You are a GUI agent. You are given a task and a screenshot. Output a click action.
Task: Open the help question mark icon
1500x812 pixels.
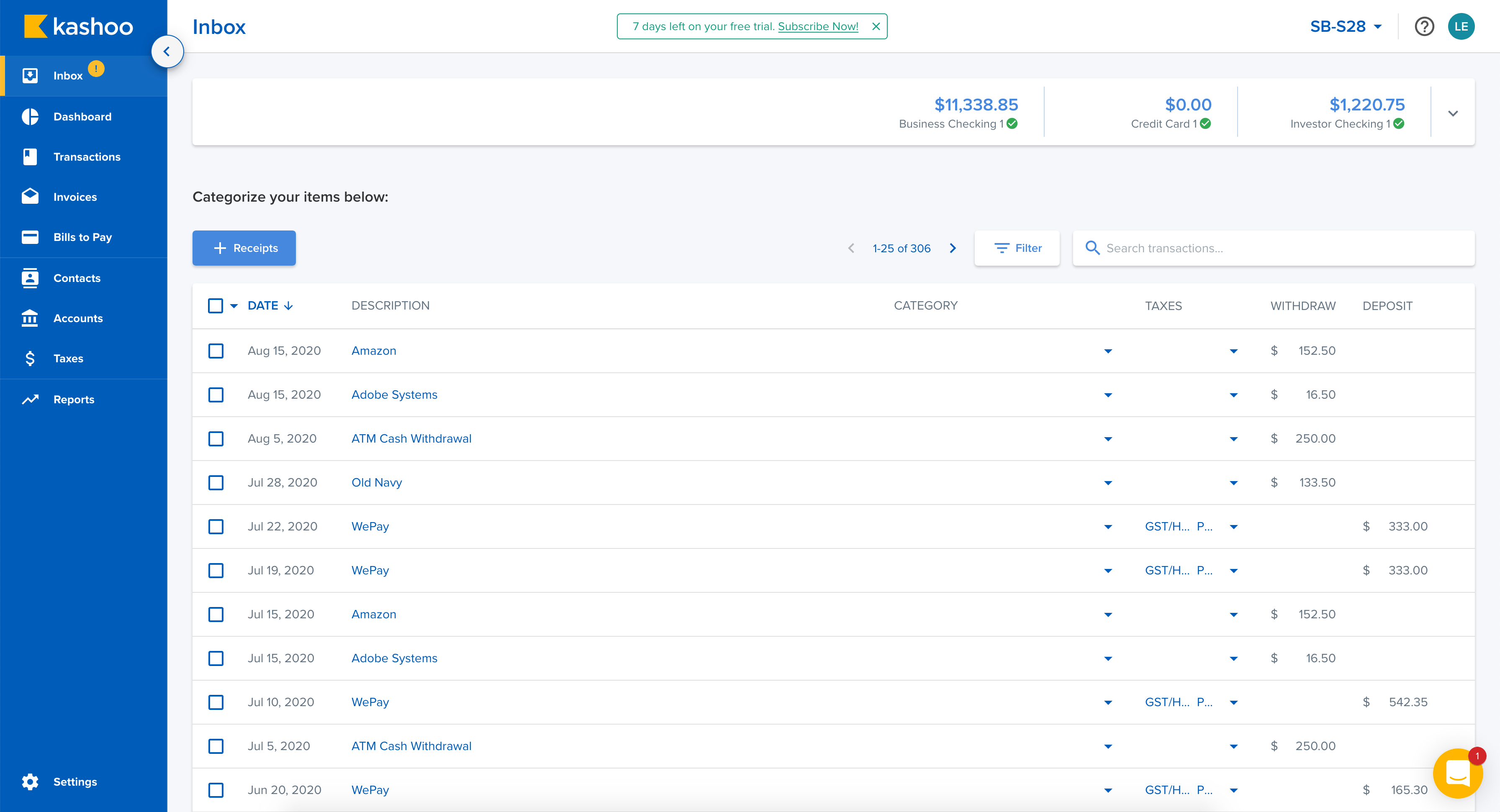(1424, 26)
